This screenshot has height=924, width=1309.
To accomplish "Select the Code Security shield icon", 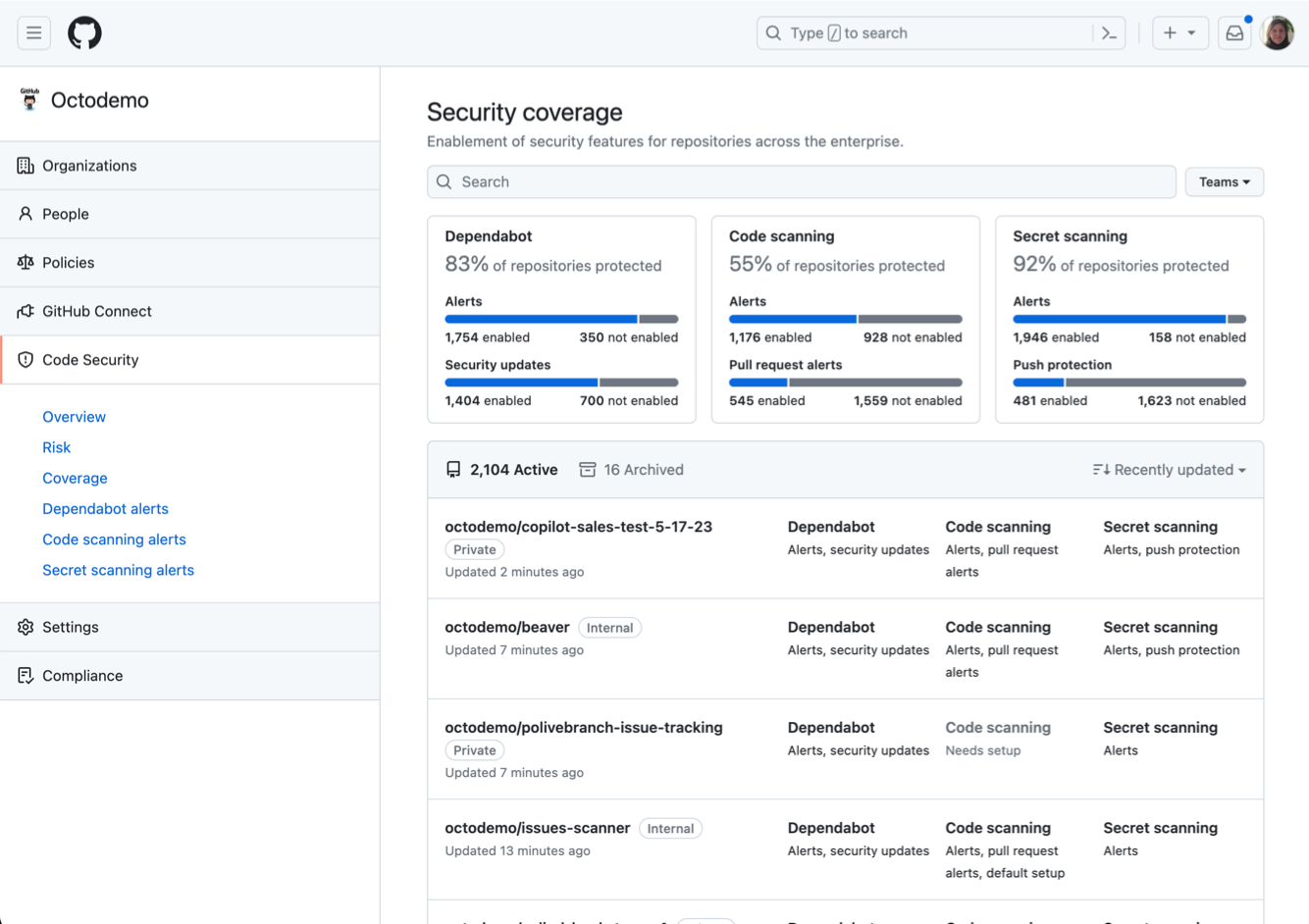I will [25, 359].
